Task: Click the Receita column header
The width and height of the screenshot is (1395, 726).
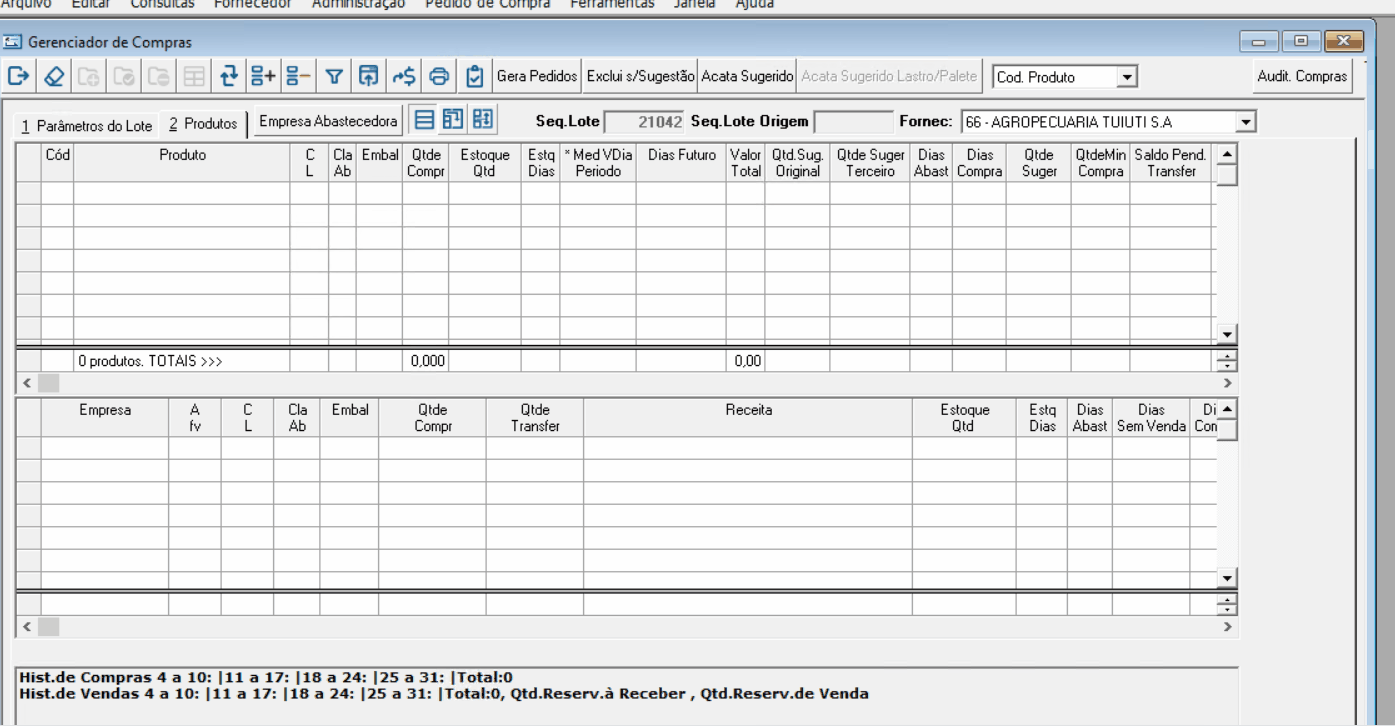Action: 748,417
